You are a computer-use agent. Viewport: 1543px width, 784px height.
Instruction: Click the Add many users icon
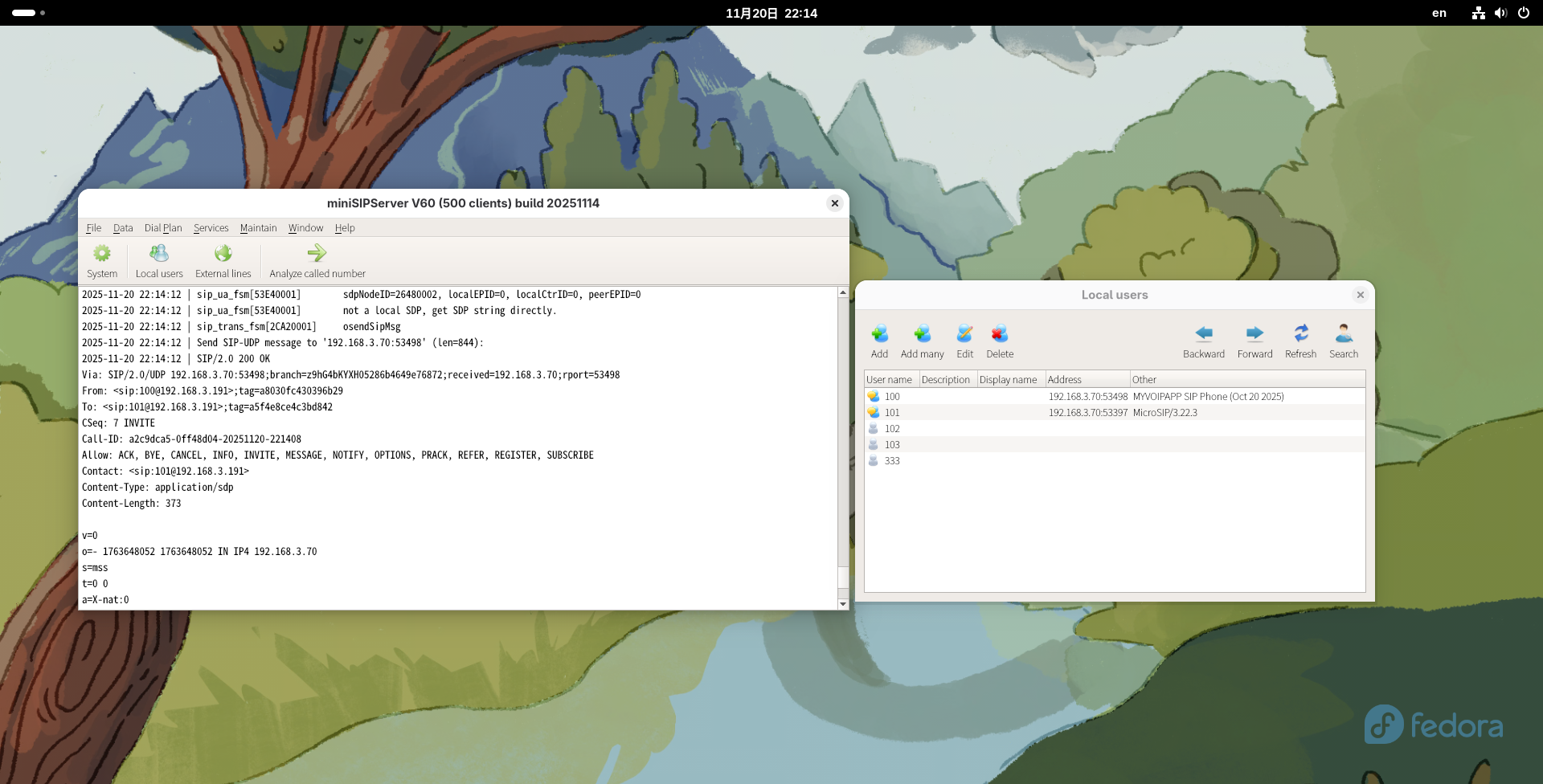[922, 341]
